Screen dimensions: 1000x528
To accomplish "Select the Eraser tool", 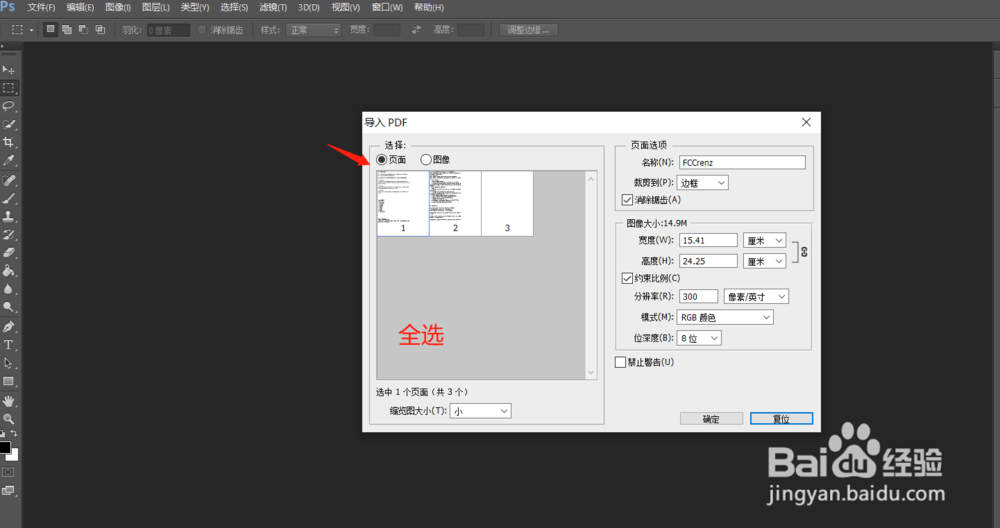I will coord(8,253).
